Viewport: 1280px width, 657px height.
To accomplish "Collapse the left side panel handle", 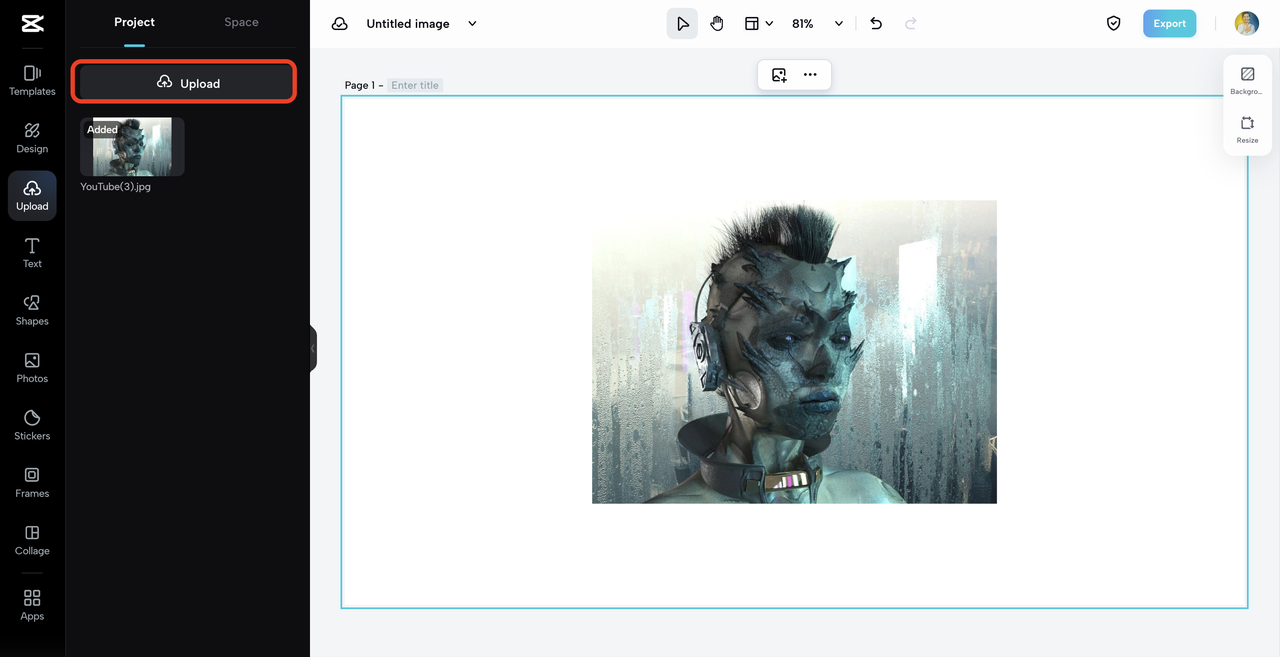I will [313, 348].
